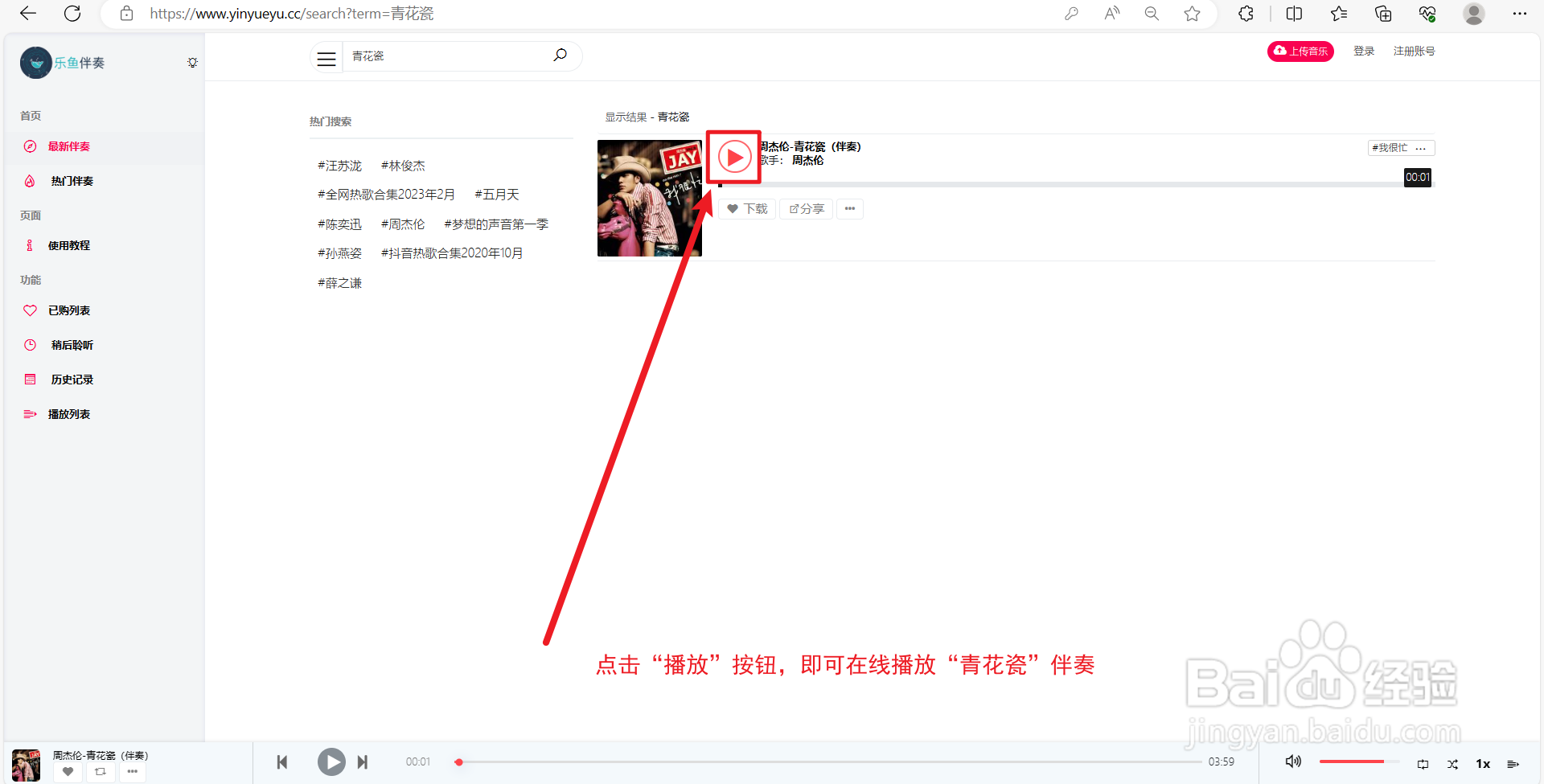Click the 下载 download button

747,209
